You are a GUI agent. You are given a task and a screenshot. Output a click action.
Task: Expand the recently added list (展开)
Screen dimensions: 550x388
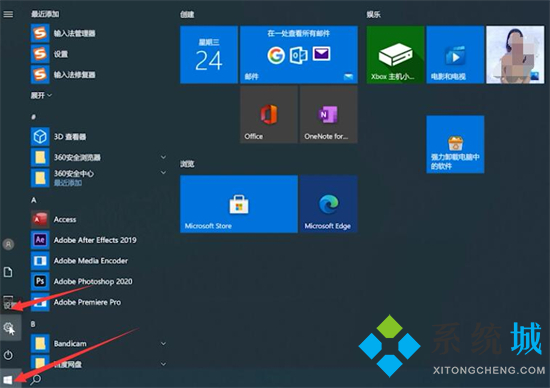(x=41, y=95)
